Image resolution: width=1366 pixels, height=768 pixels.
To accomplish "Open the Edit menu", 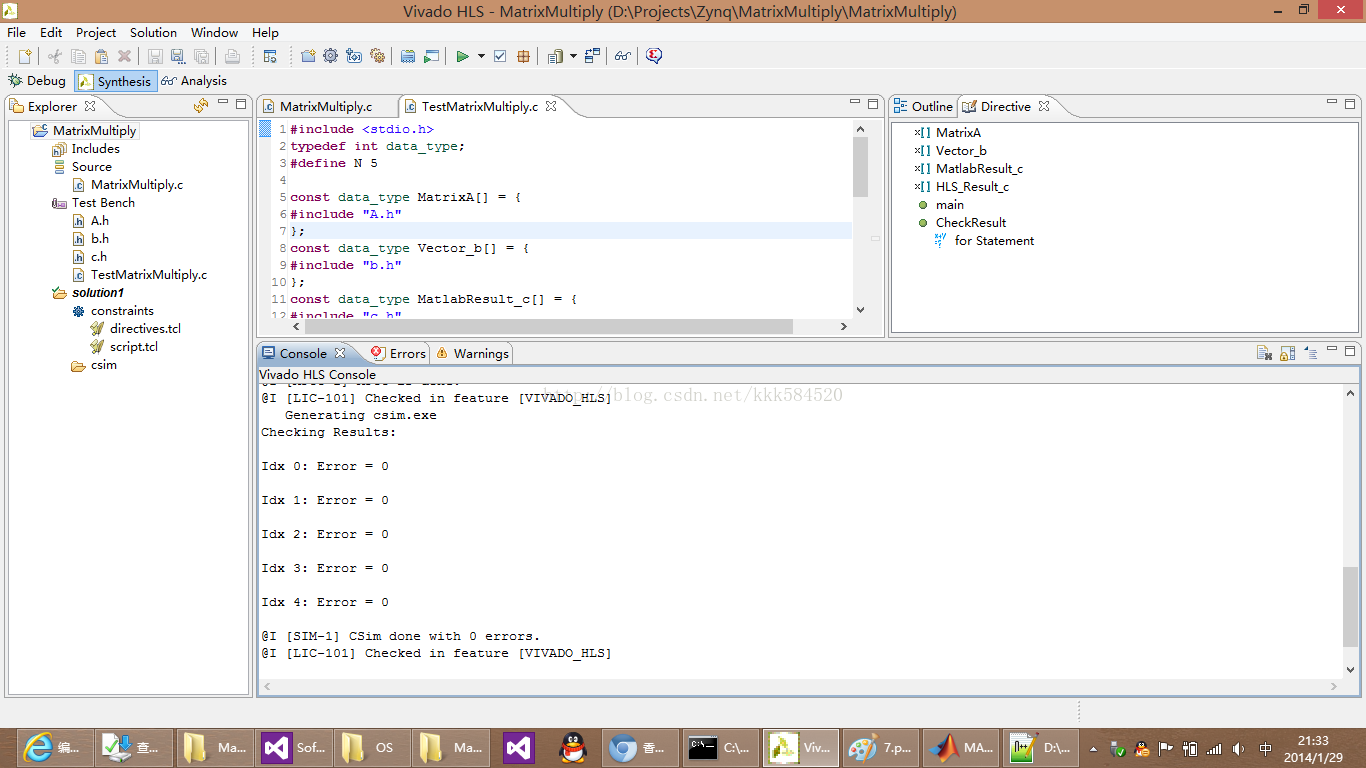I will [x=51, y=32].
